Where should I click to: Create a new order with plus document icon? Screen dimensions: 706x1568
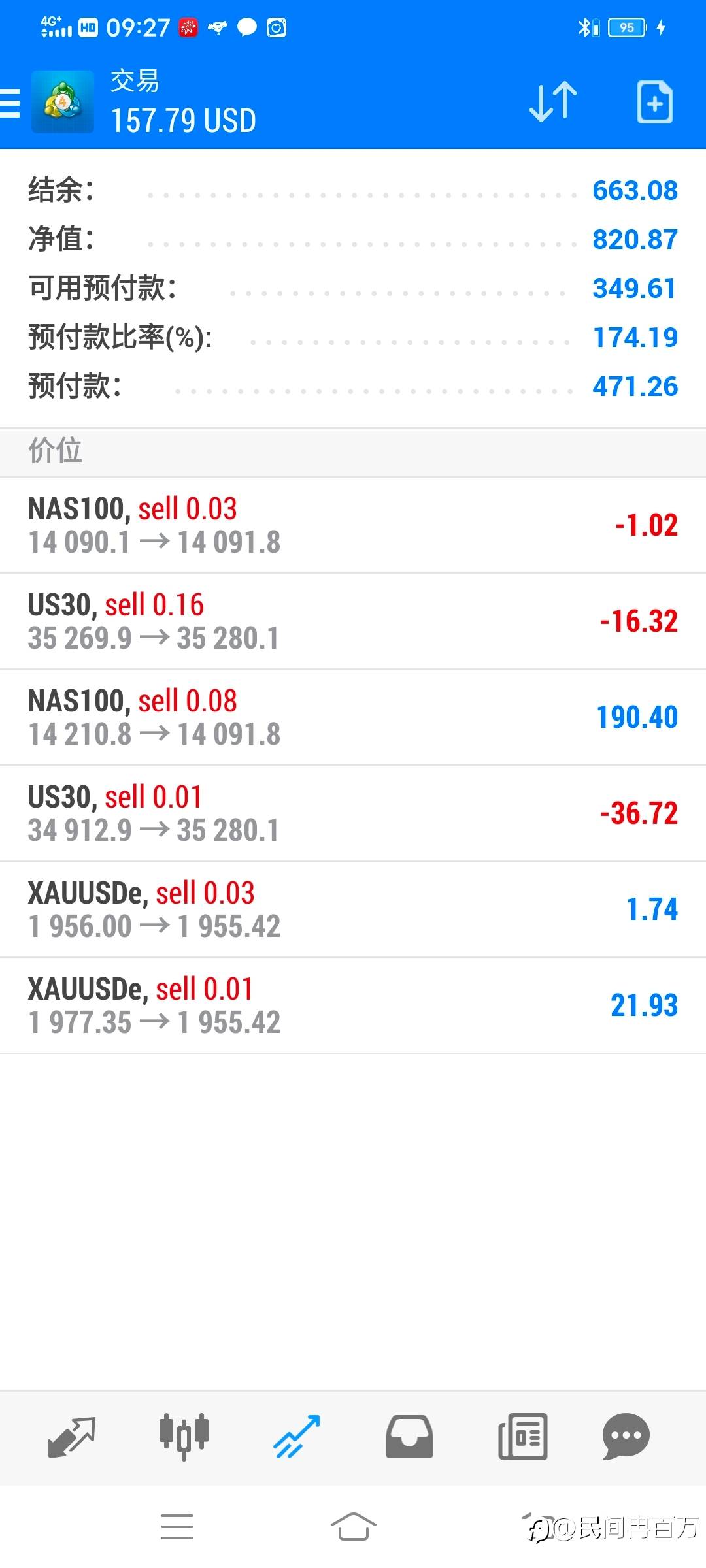tap(654, 102)
